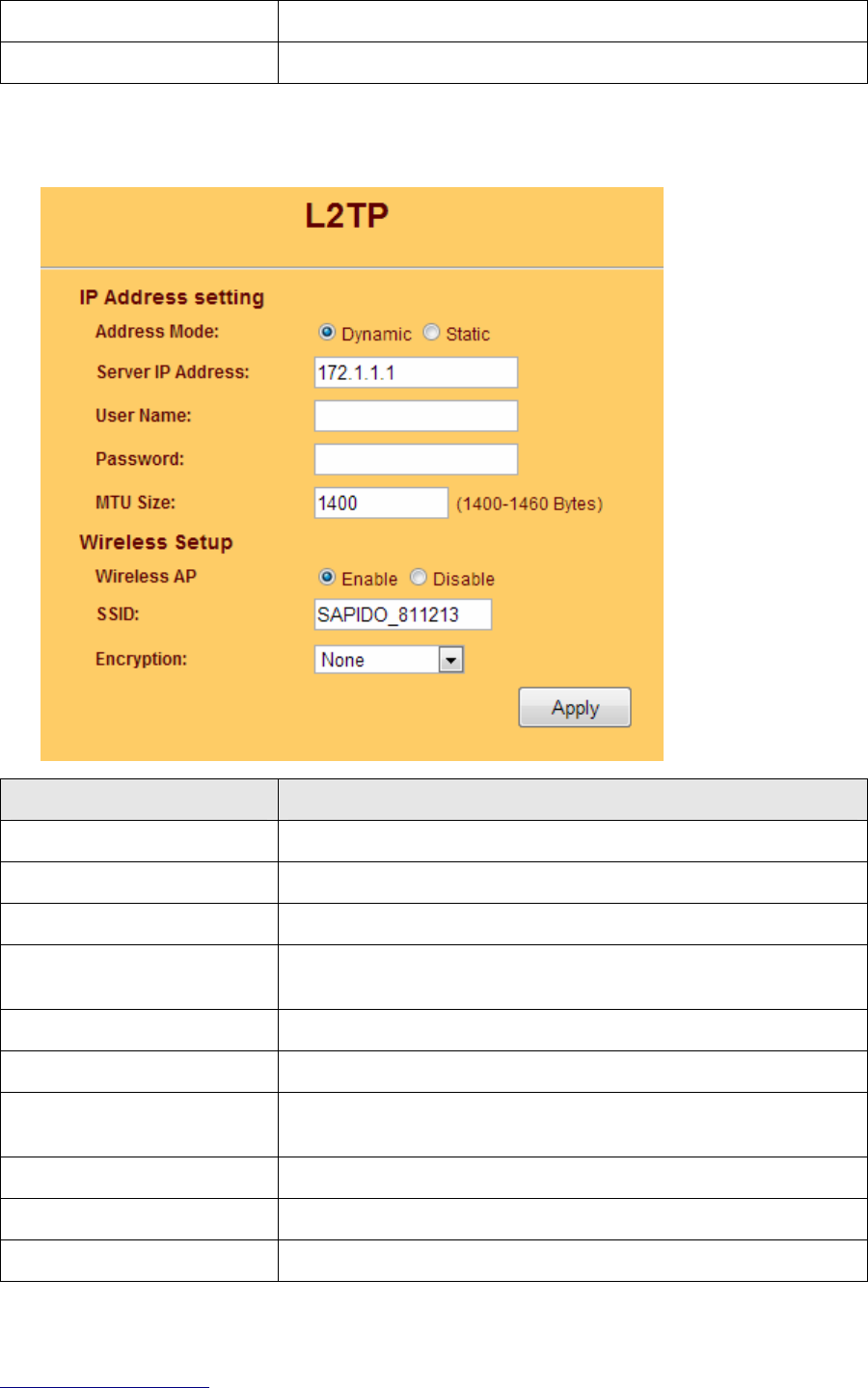Image resolution: width=868 pixels, height=1388 pixels.
Task: Open the Encryption dropdown showing None
Action: click(x=390, y=660)
